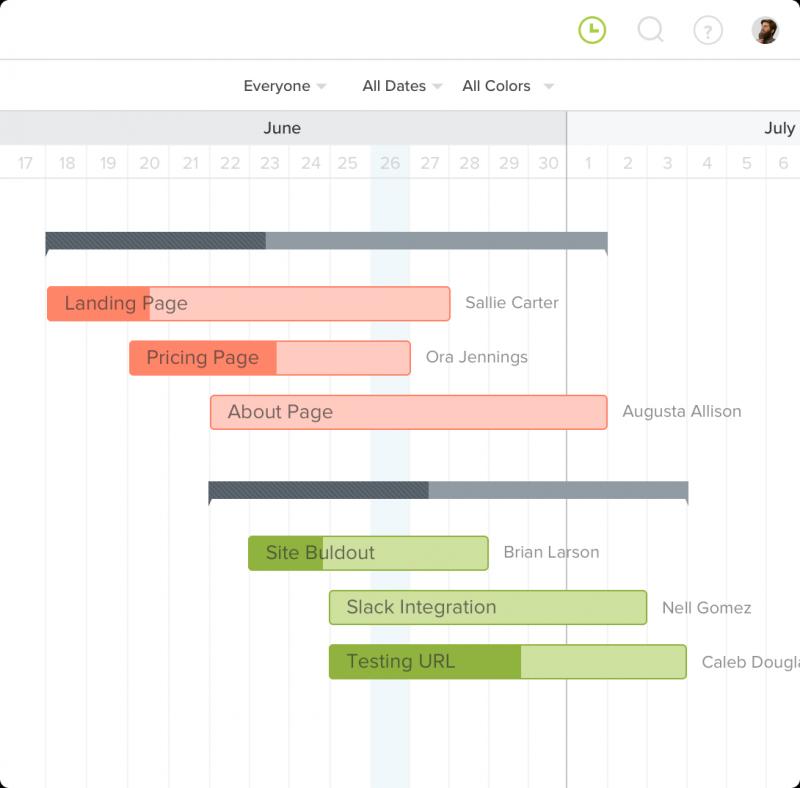Select the highlighted date 26 column header
800x788 pixels.
[x=390, y=163]
